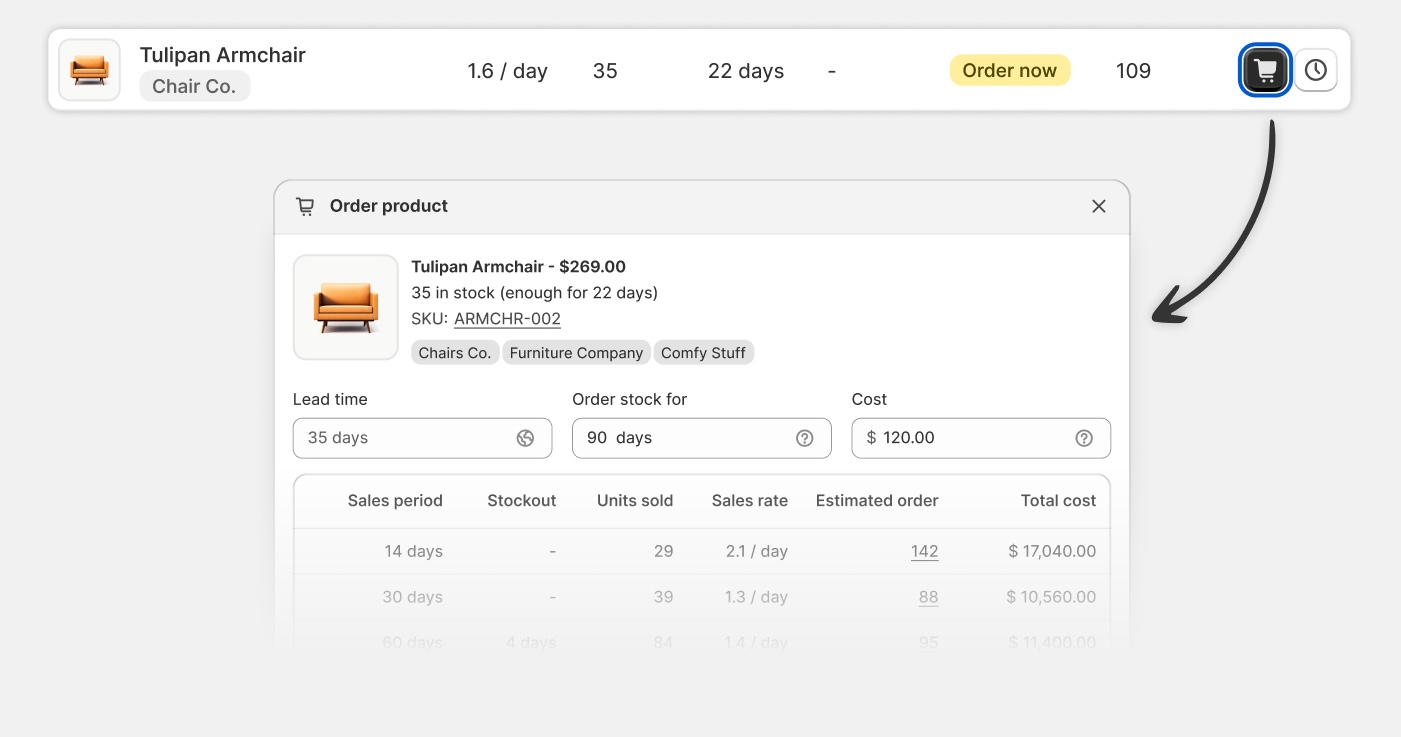Click the shopping cart order button

1265,71
